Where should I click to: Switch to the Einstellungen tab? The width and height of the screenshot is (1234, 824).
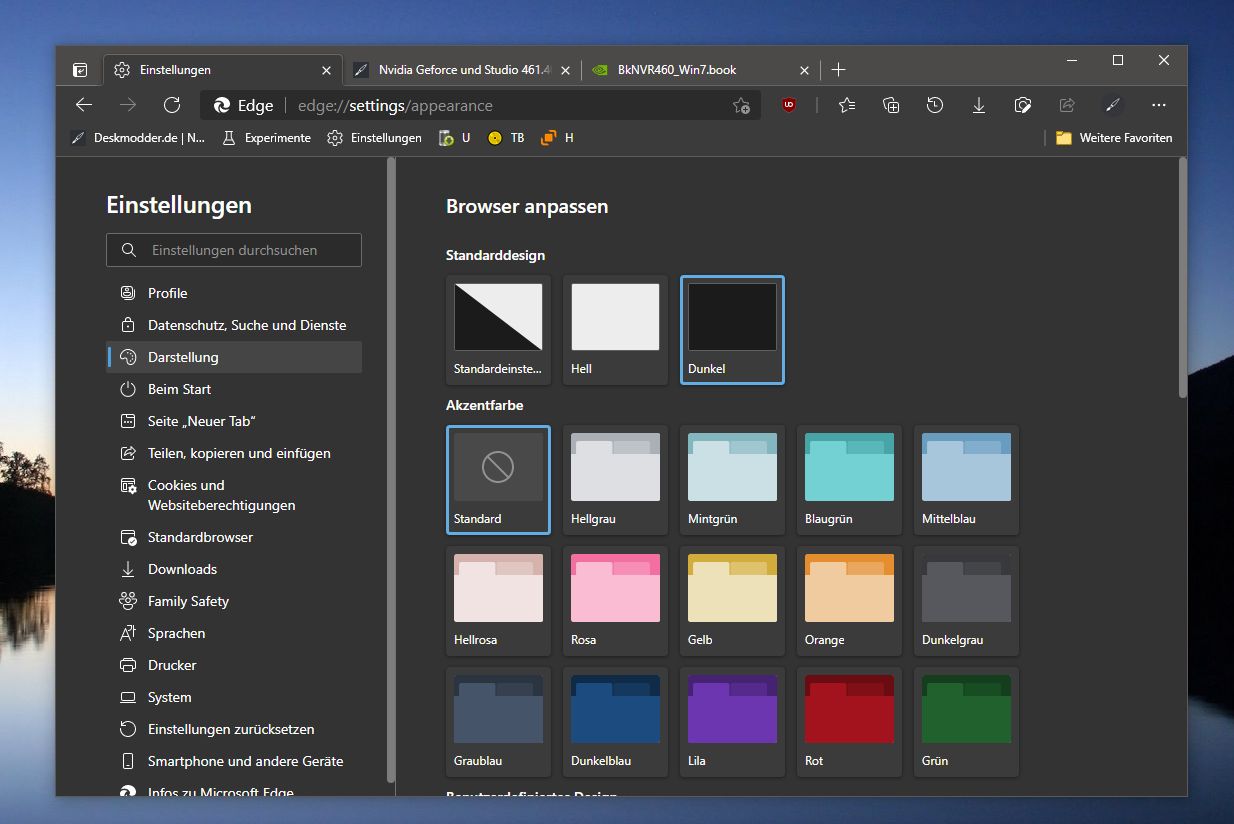tap(222, 70)
